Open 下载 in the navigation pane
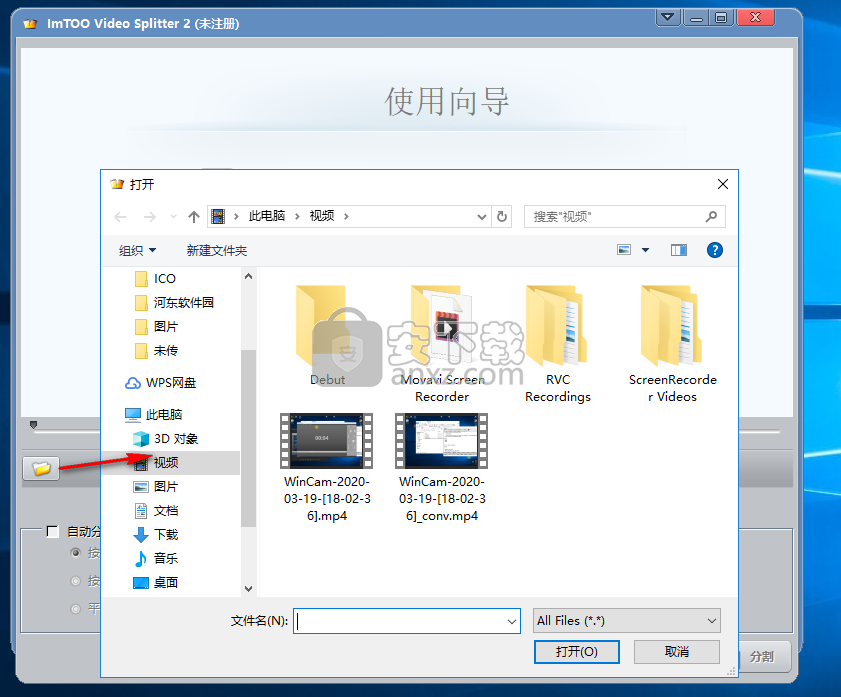Screen dimensions: 841x697 click(156, 535)
